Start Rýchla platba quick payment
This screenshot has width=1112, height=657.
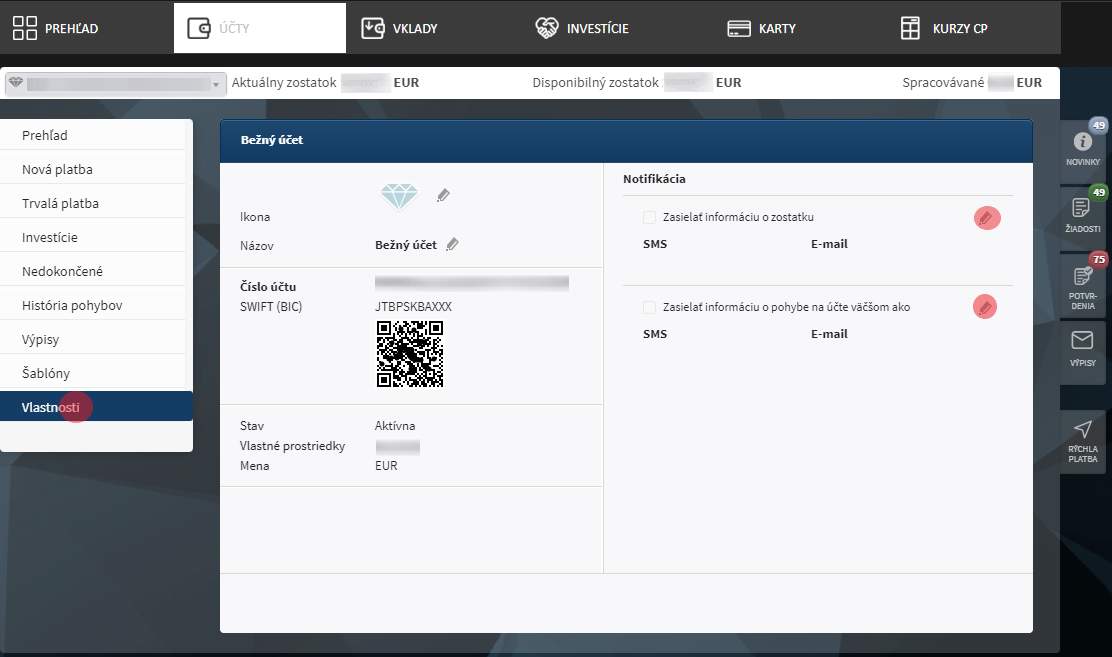[1083, 441]
